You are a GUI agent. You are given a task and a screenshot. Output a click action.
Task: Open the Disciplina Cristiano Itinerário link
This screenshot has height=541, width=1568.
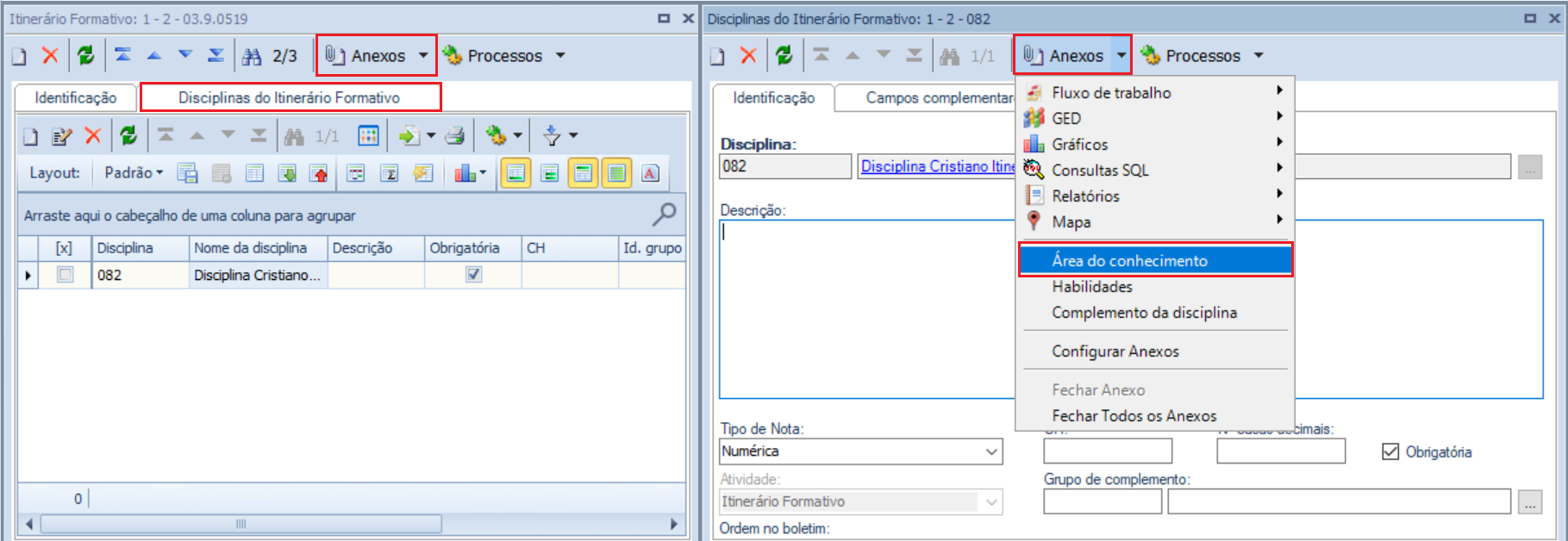pyautogui.click(x=938, y=166)
